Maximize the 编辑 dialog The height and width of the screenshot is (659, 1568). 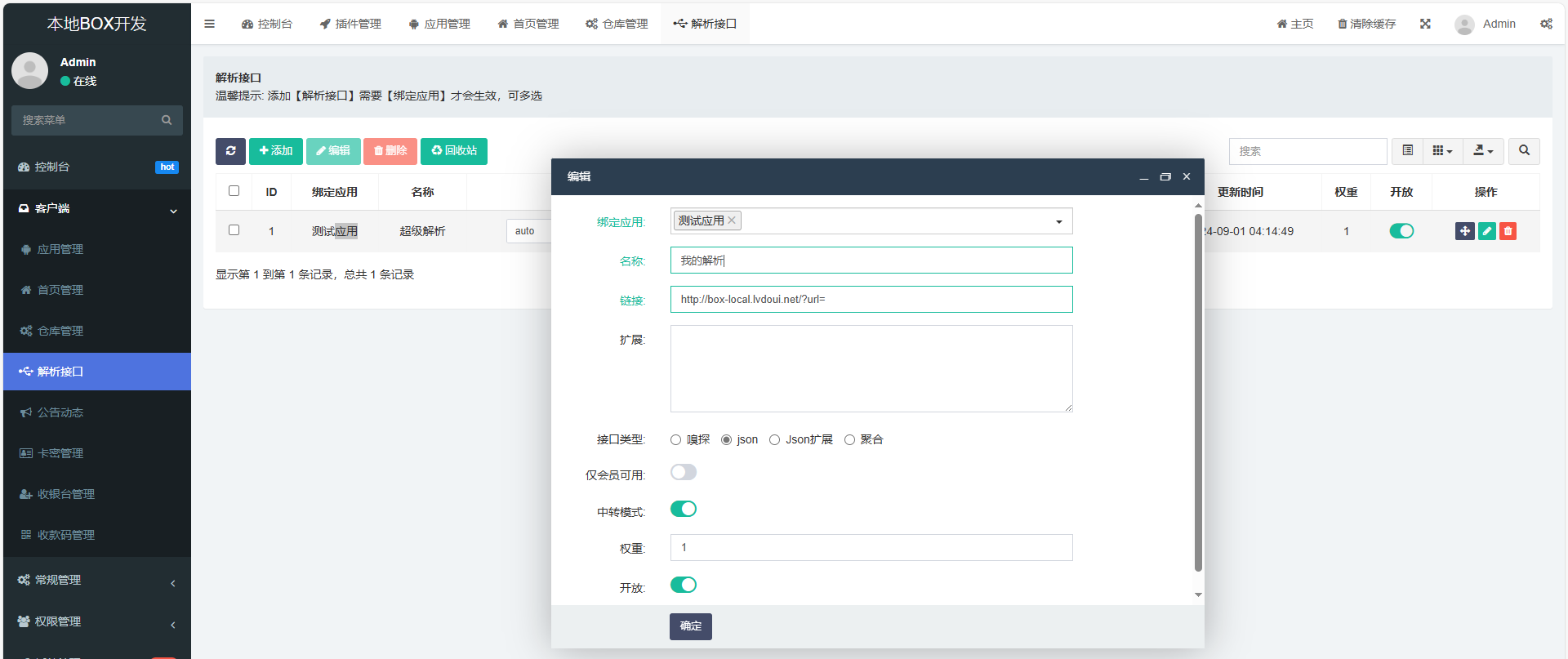click(1165, 176)
